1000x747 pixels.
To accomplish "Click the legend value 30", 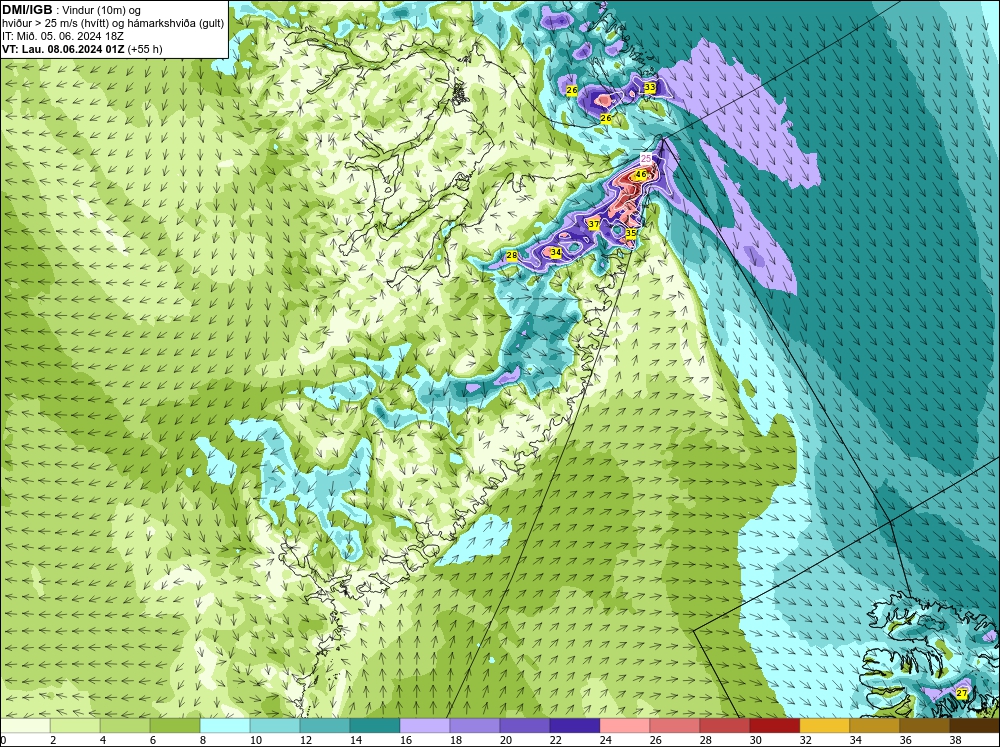I will [756, 741].
